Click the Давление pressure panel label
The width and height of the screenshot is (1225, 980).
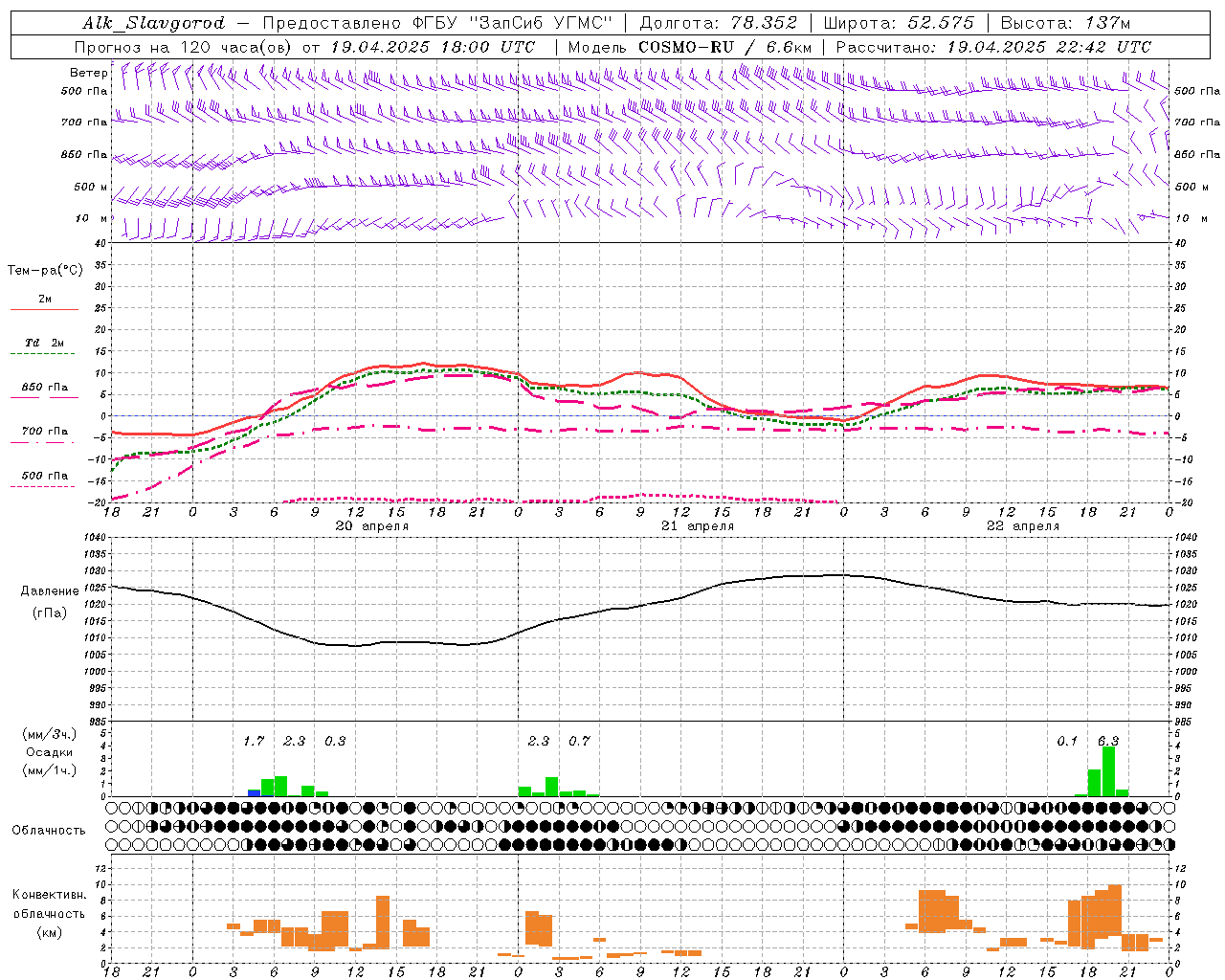point(50,591)
